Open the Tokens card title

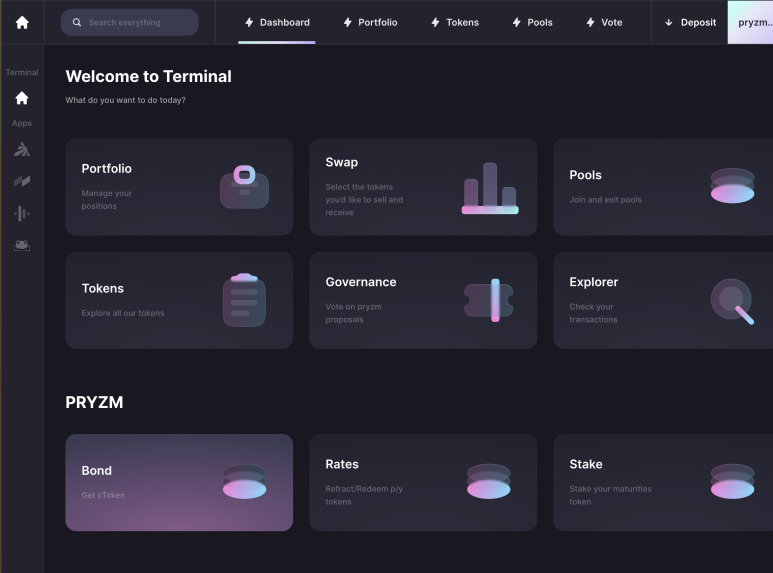103,288
